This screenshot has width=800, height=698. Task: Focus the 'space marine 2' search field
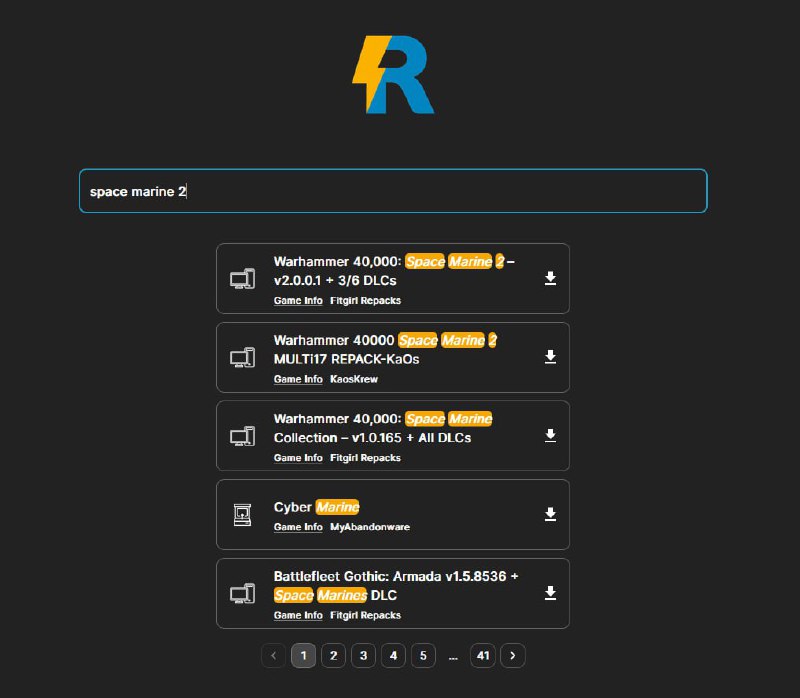[x=393, y=191]
